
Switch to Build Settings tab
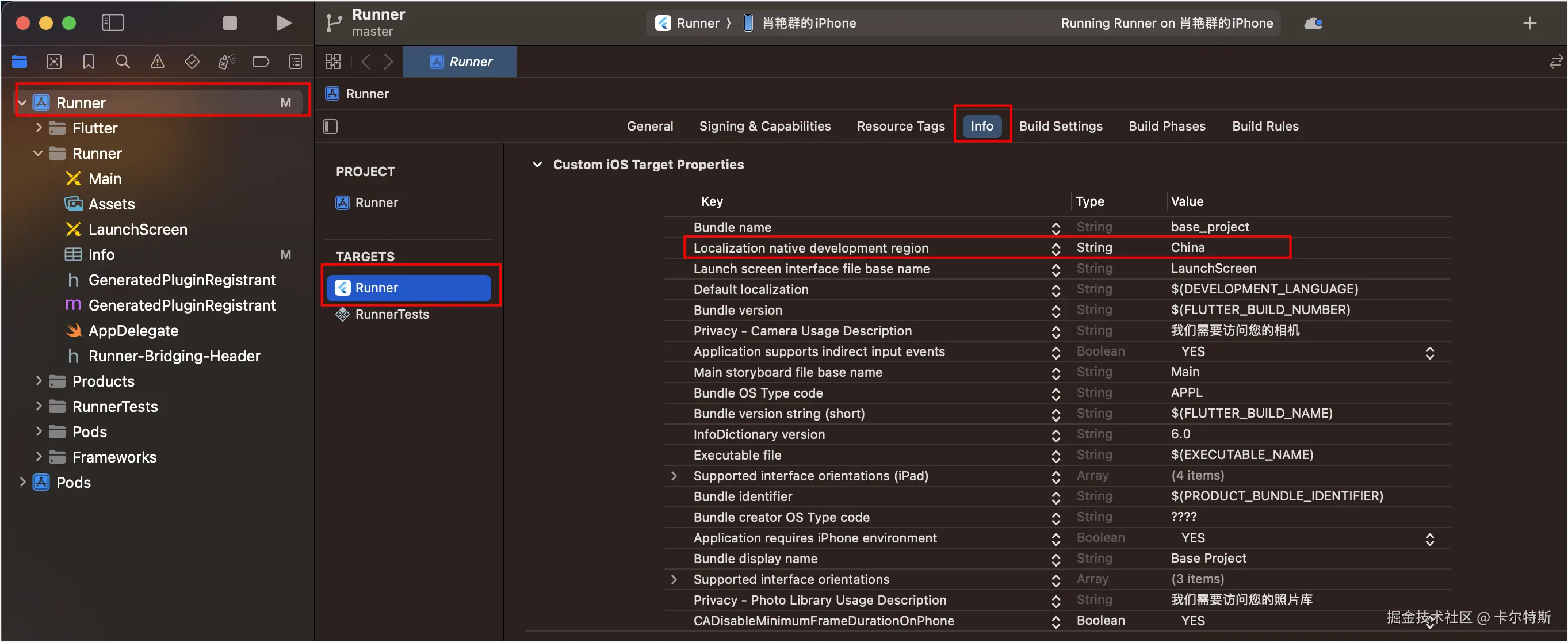click(1060, 126)
